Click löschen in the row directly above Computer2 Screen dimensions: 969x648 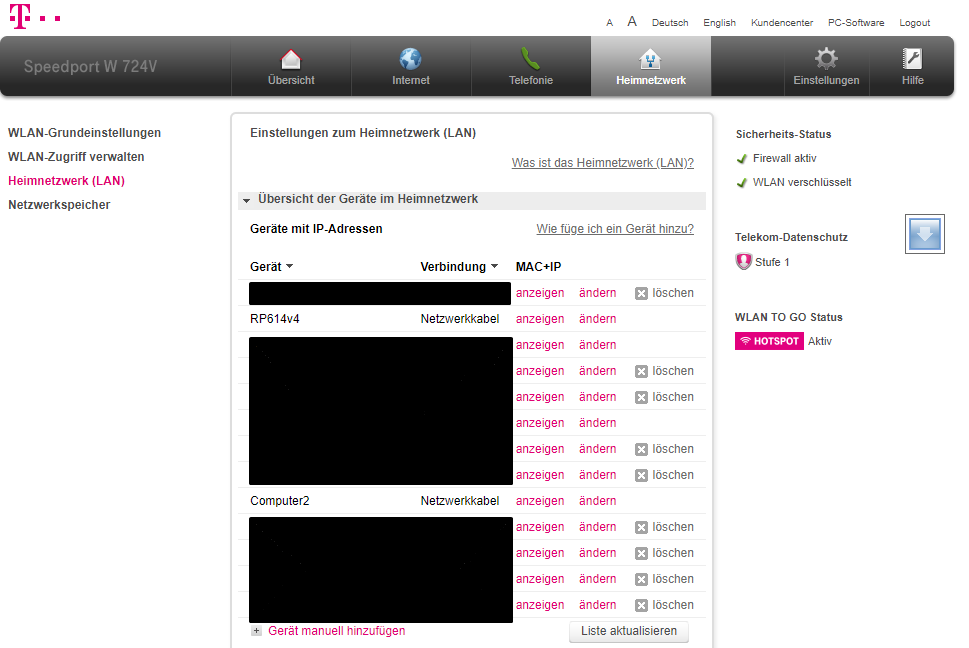[x=664, y=475]
